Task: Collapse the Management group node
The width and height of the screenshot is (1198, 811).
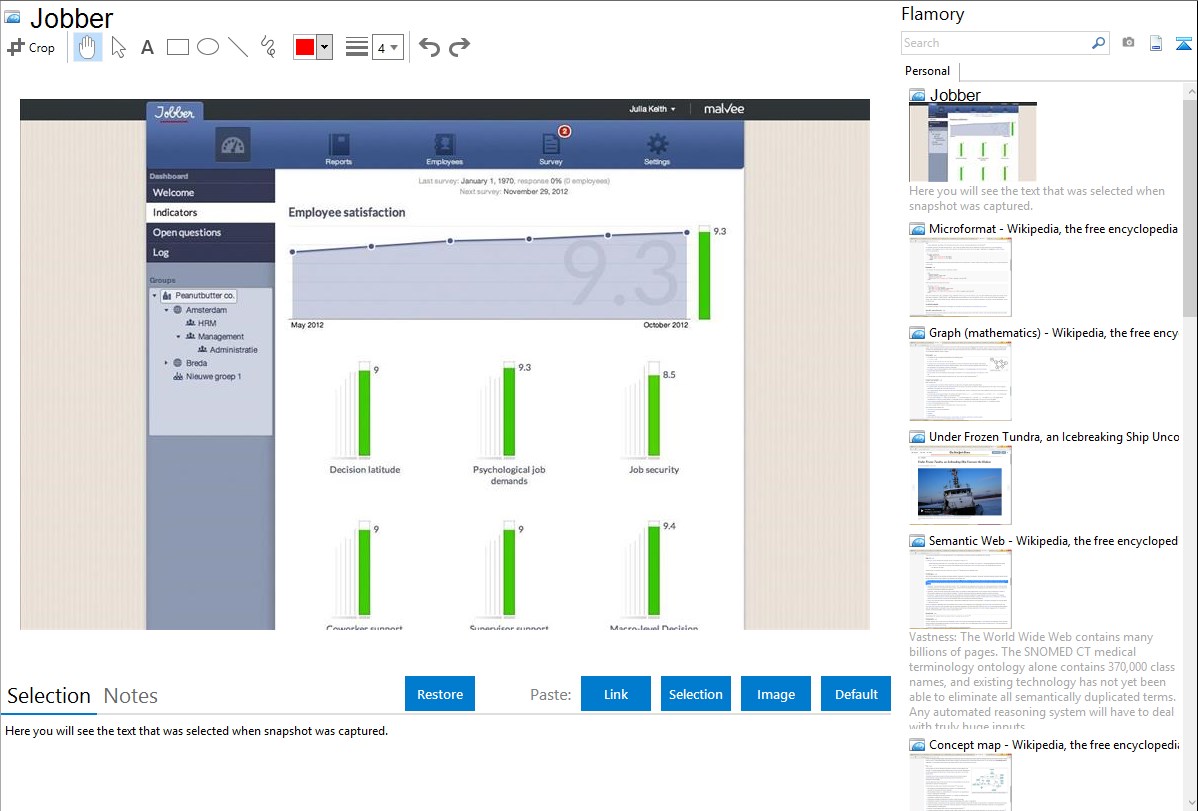Action: click(x=179, y=336)
